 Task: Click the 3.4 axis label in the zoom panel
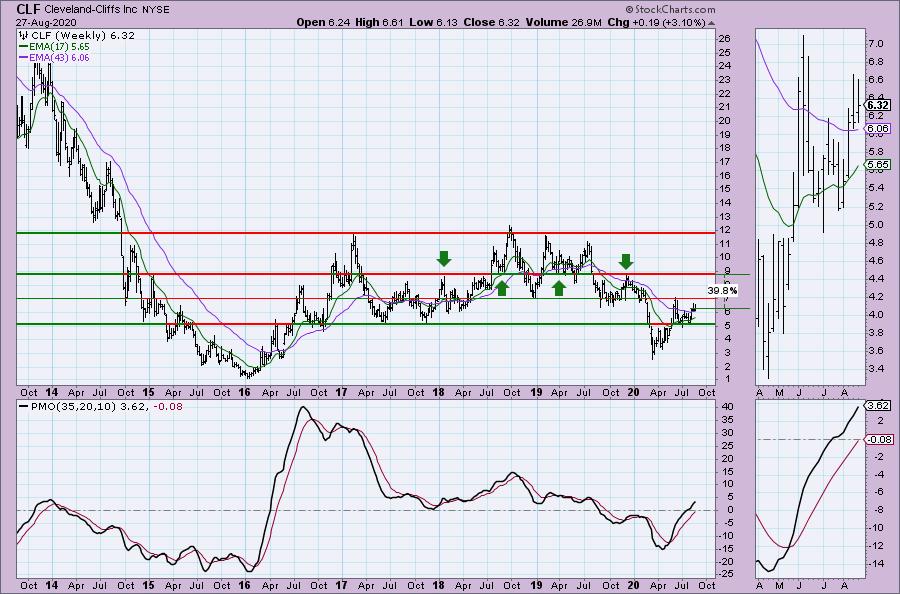[x=875, y=368]
